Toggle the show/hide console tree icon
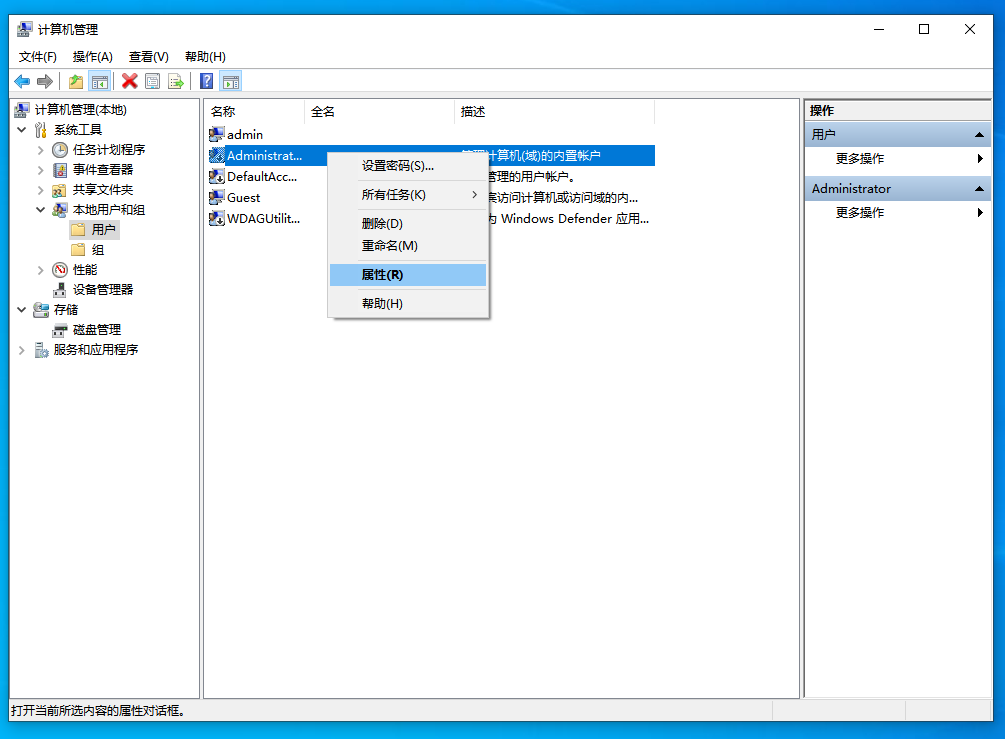Viewport: 1005px width, 739px height. tap(99, 81)
